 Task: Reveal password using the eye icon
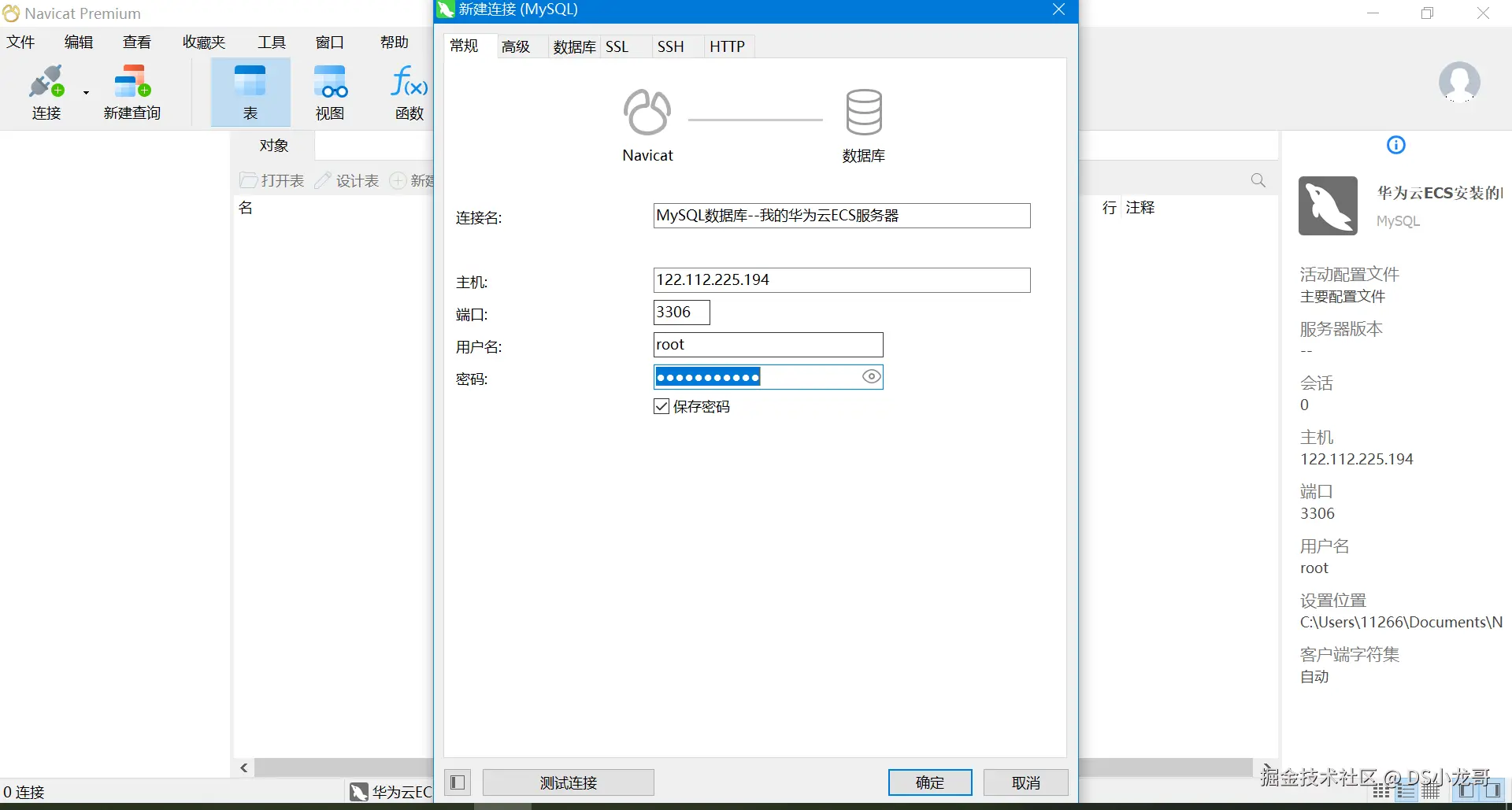871,377
